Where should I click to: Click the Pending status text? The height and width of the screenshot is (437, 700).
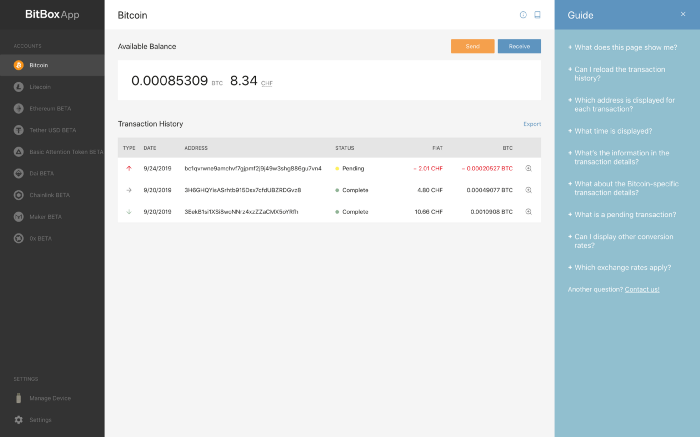point(353,168)
